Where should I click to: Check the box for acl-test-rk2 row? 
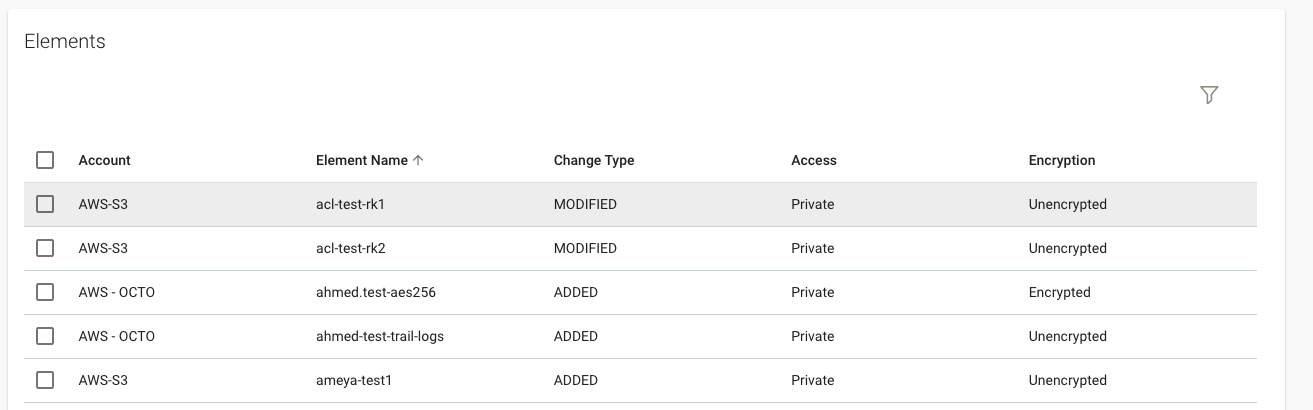click(x=45, y=248)
